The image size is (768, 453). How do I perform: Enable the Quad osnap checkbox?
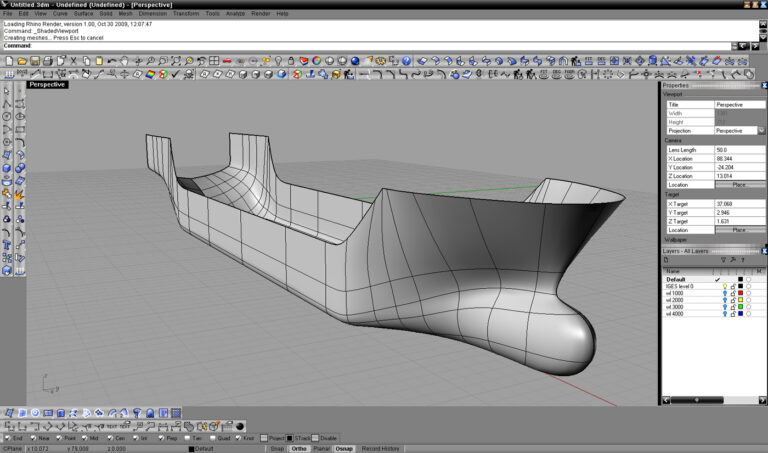[x=212, y=438]
